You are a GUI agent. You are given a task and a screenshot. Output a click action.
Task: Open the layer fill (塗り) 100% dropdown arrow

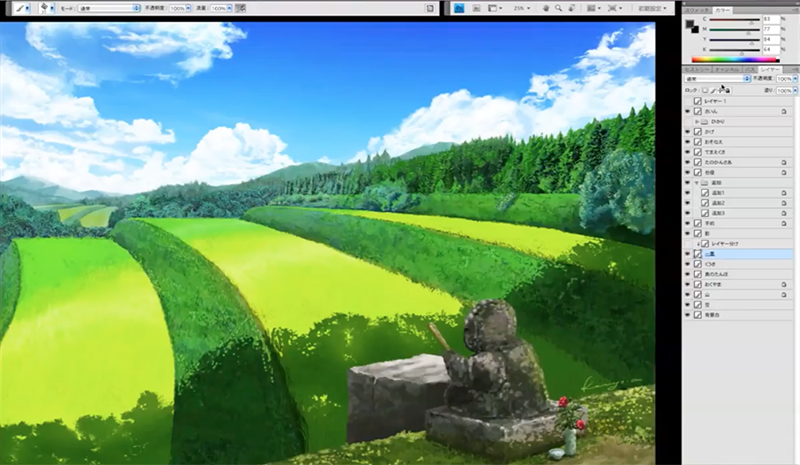(795, 90)
